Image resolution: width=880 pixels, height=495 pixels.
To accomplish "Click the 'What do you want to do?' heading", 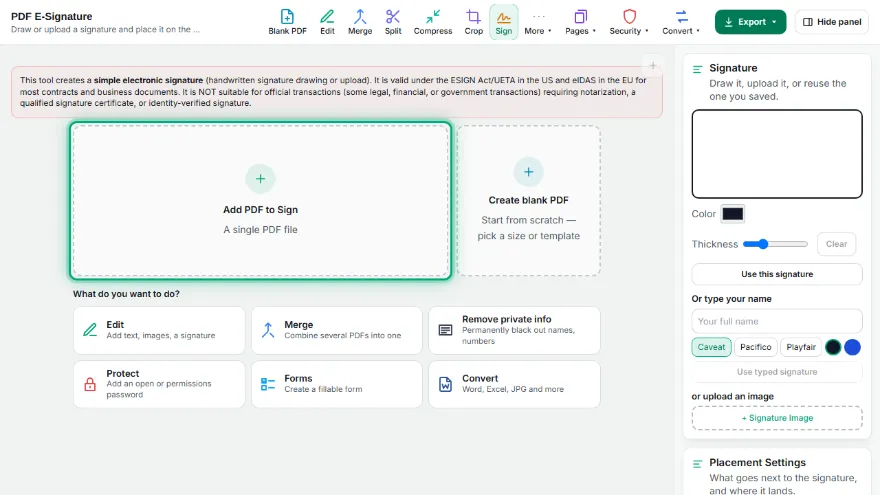I will tap(126, 294).
